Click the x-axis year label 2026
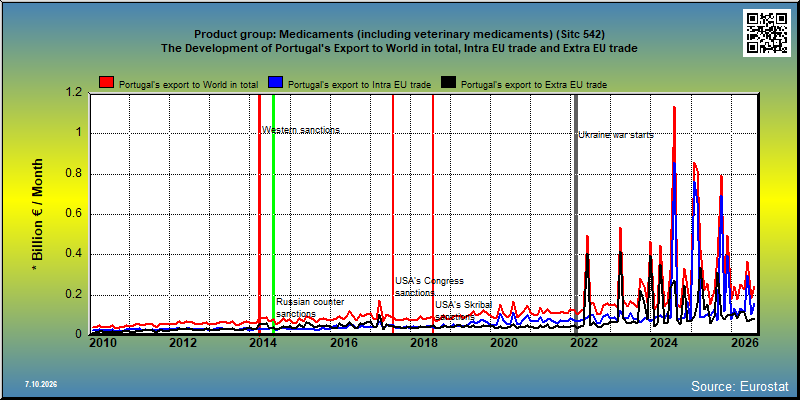The image size is (800, 400). 744,342
